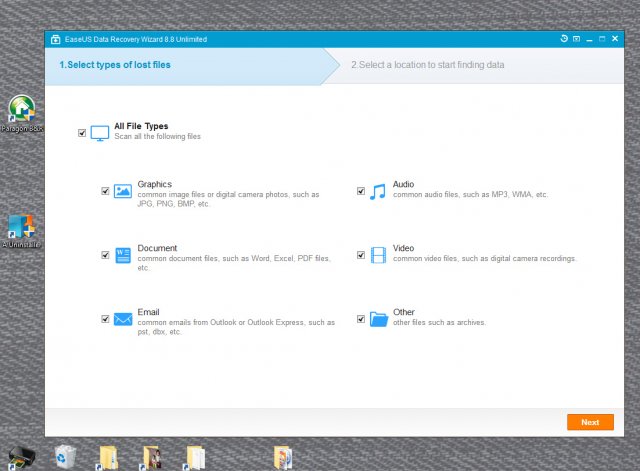Click the history icon in title bar
This screenshot has width=640, height=471.
coord(564,39)
